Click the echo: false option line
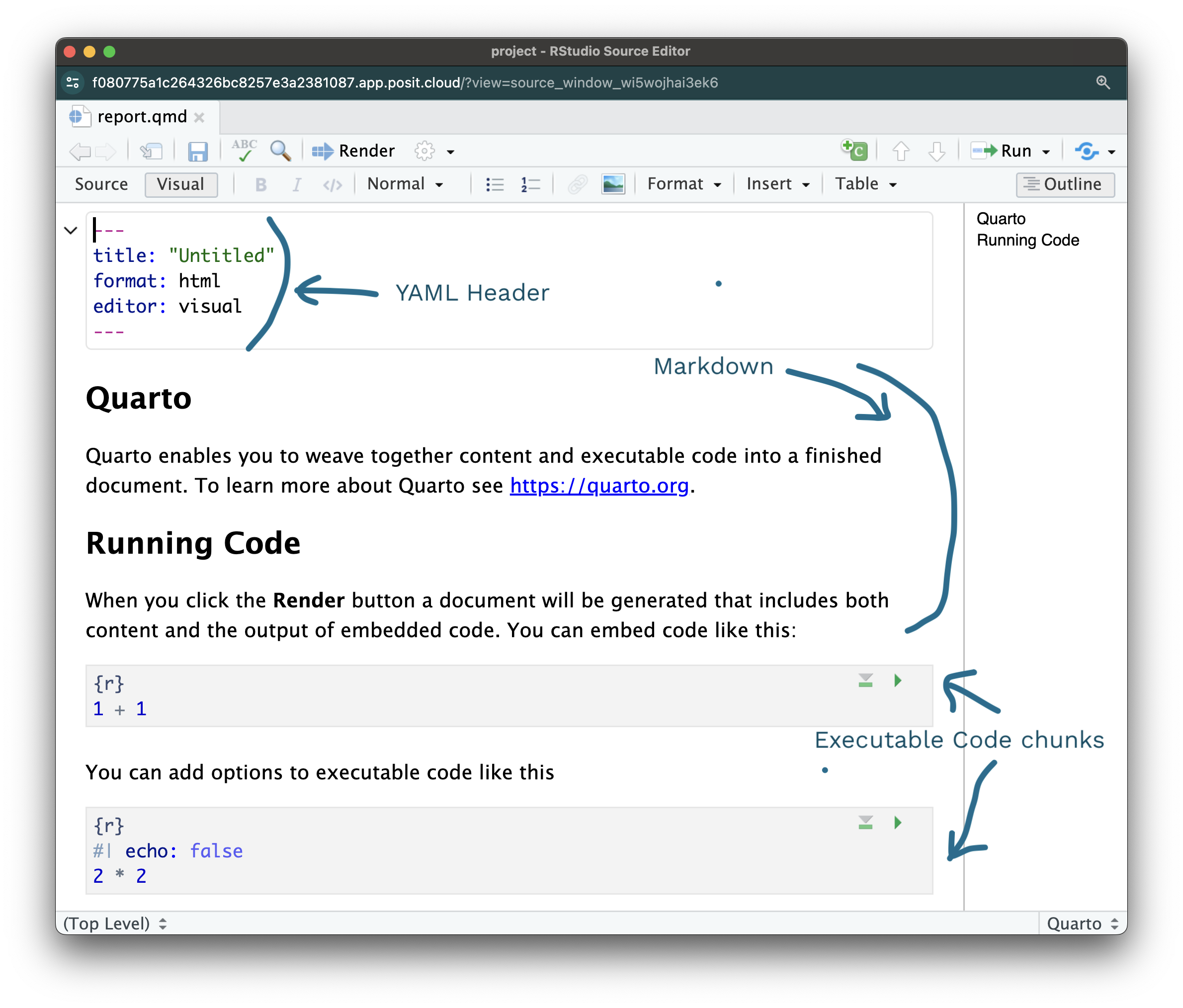Image resolution: width=1183 pixels, height=1008 pixels. tap(168, 851)
